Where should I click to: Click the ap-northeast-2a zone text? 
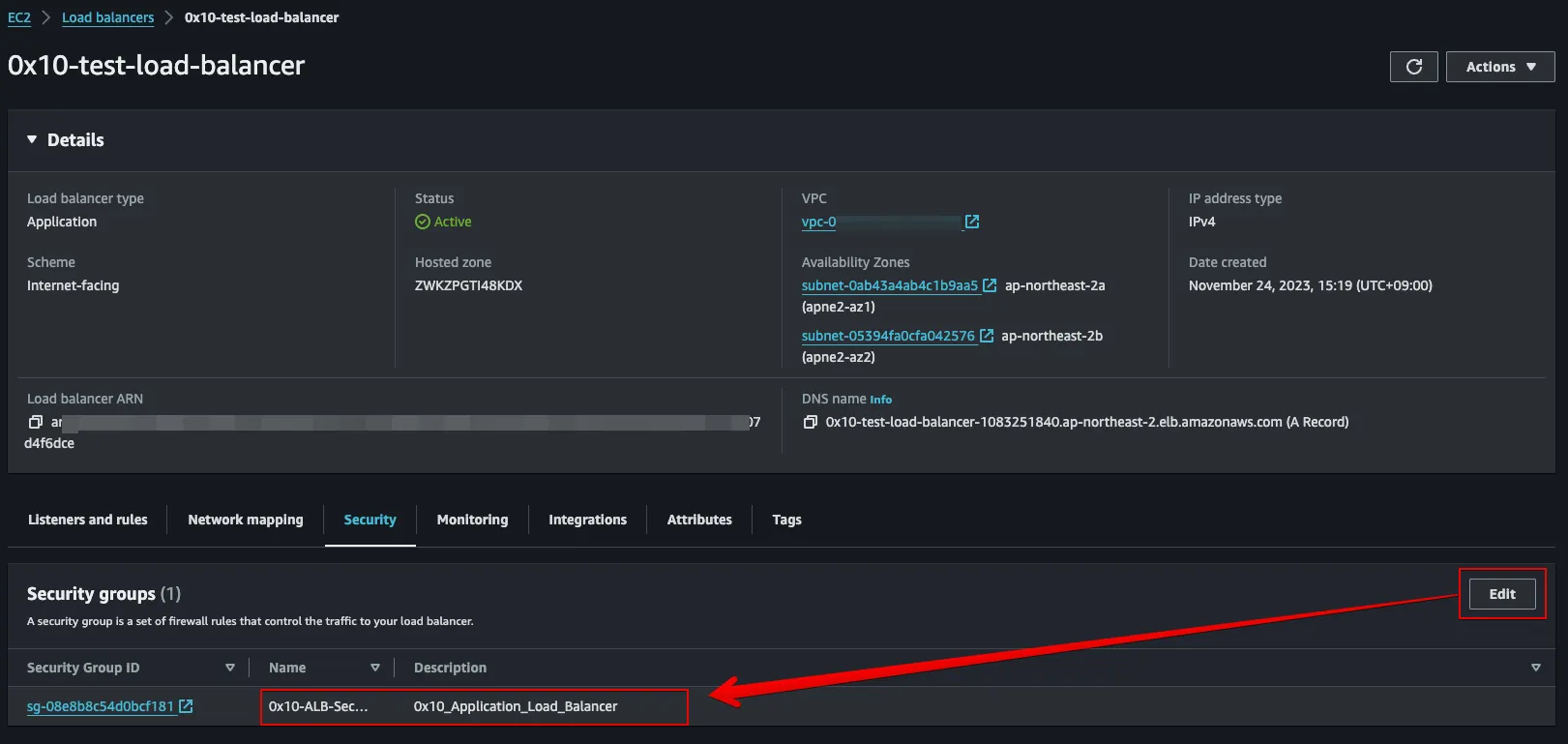(1054, 285)
